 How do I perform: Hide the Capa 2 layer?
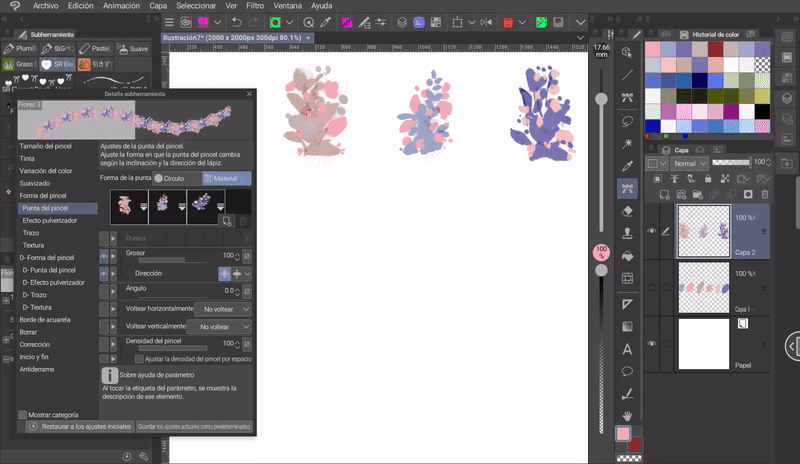pos(652,231)
